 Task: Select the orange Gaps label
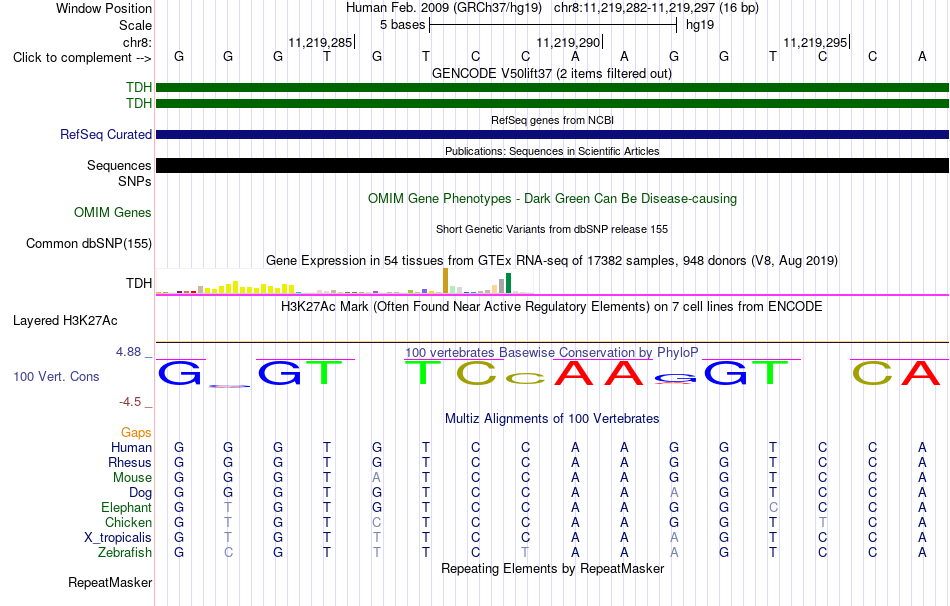pyautogui.click(x=136, y=432)
